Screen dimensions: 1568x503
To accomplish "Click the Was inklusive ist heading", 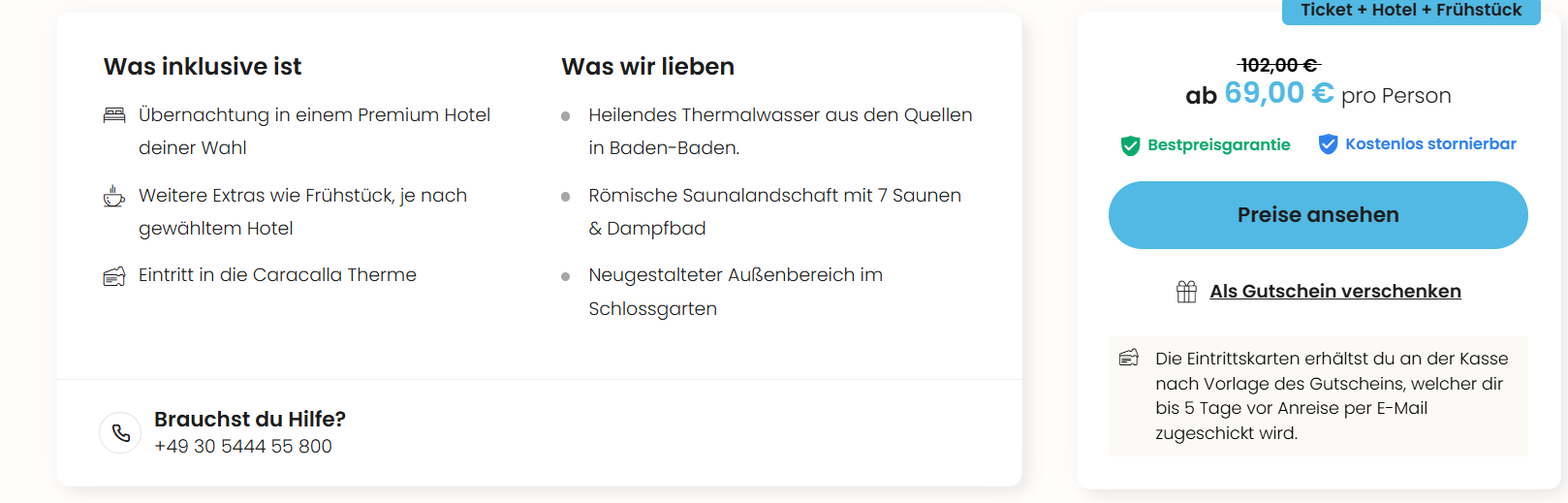I will coord(203,67).
